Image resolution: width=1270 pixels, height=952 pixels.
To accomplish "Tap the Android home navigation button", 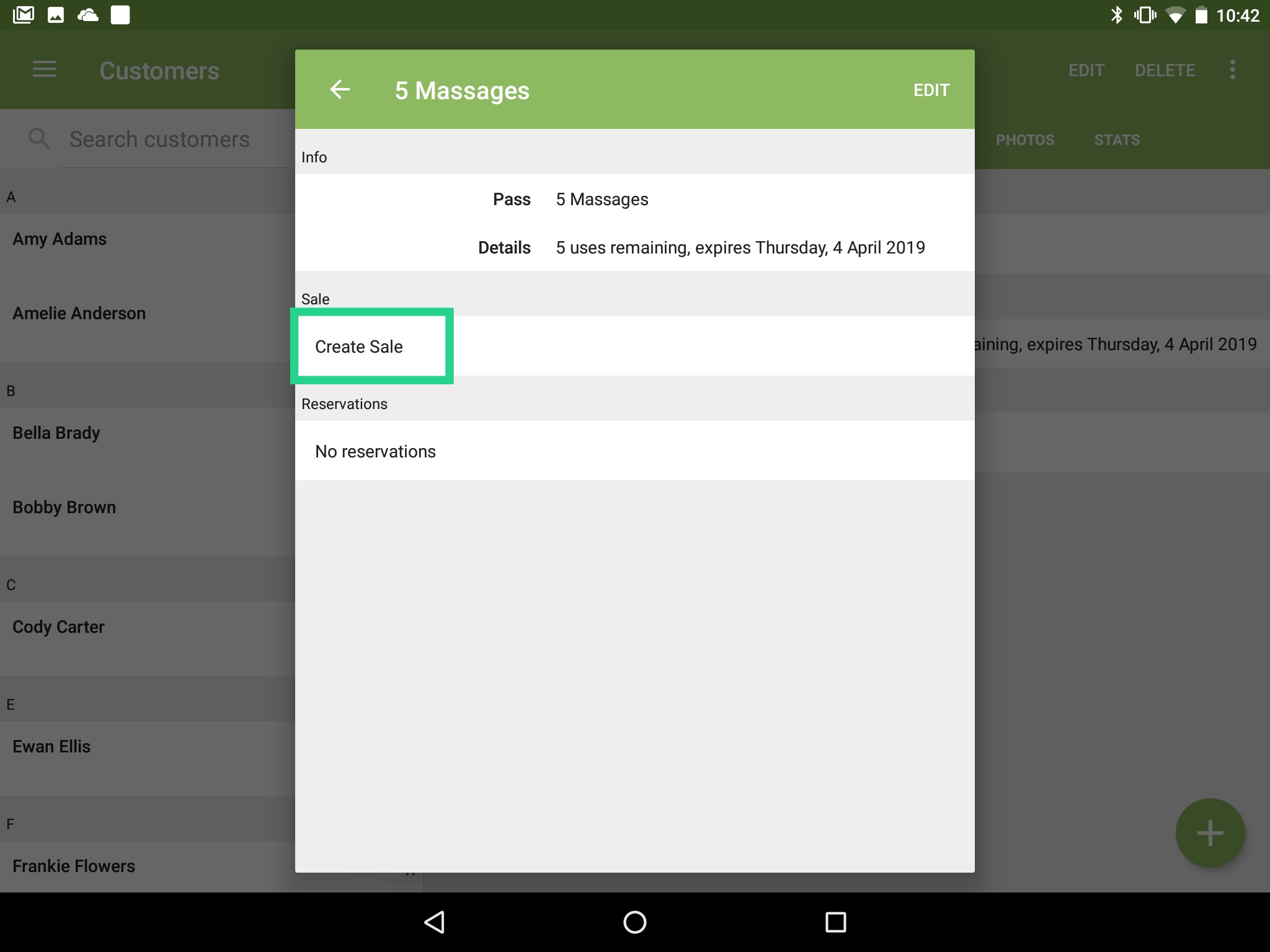I will [635, 922].
